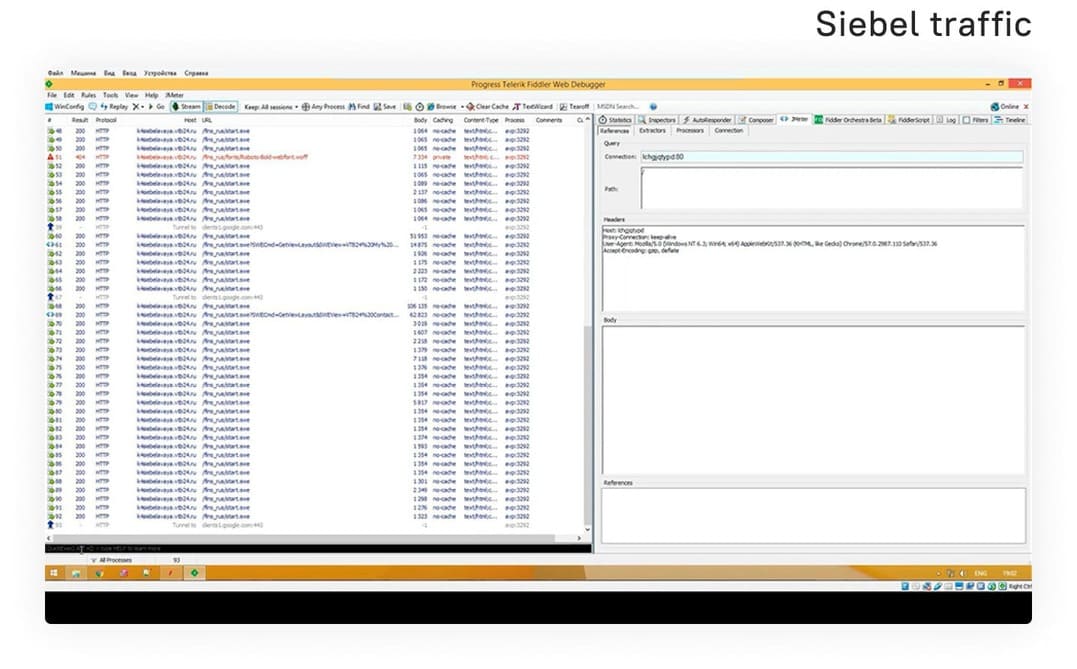The width and height of the screenshot is (1077, 669).
Task: Open the Windows Start button
Action: coord(54,573)
